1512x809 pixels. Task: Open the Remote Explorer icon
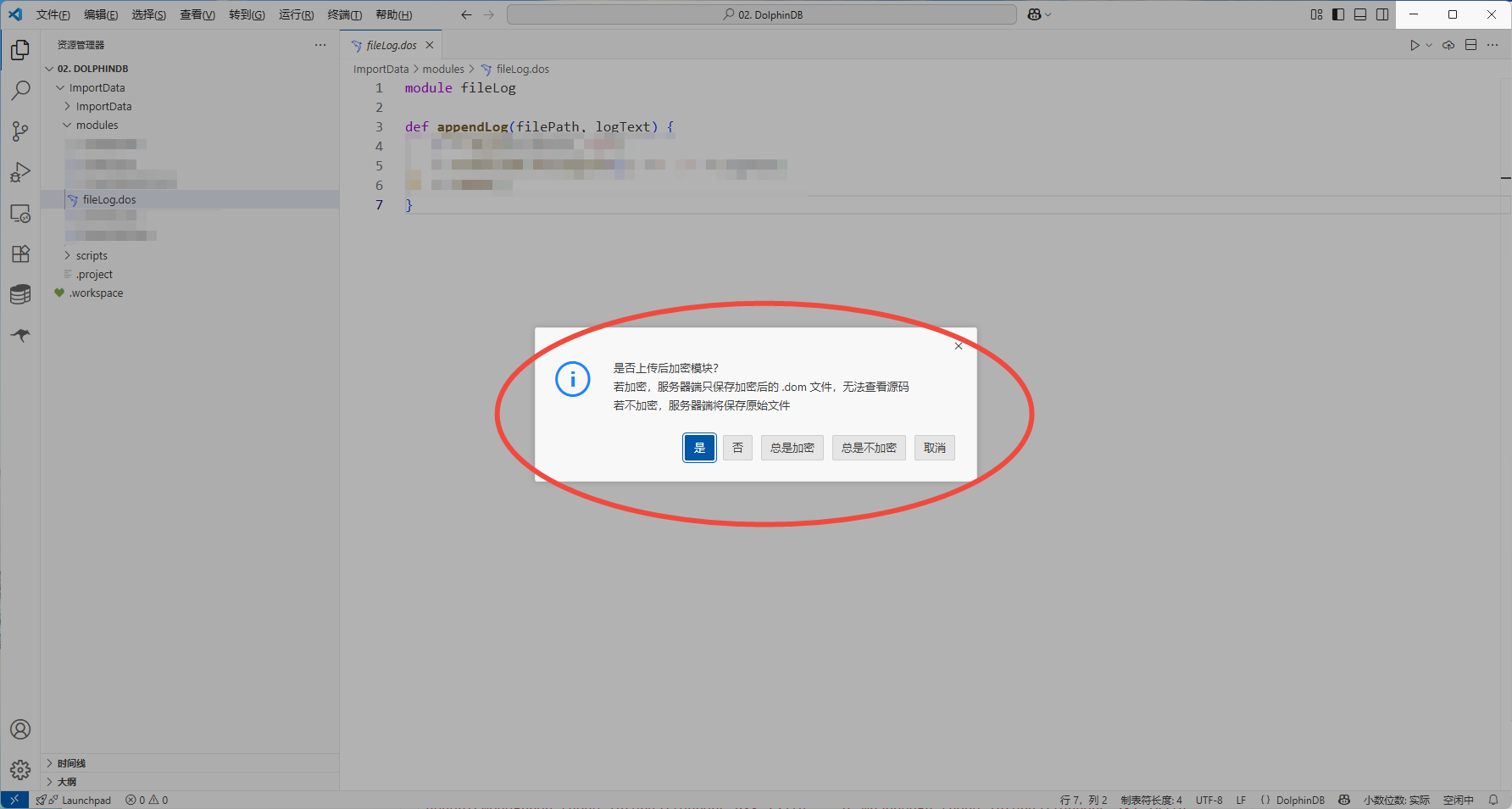pos(20,213)
